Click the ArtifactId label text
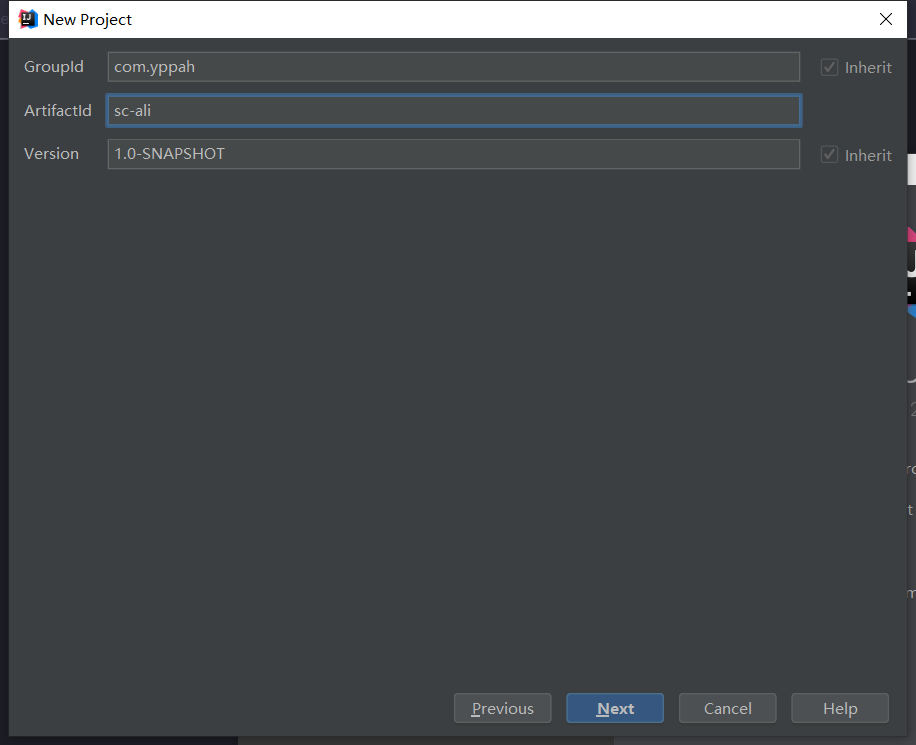The width and height of the screenshot is (916, 745). click(58, 110)
